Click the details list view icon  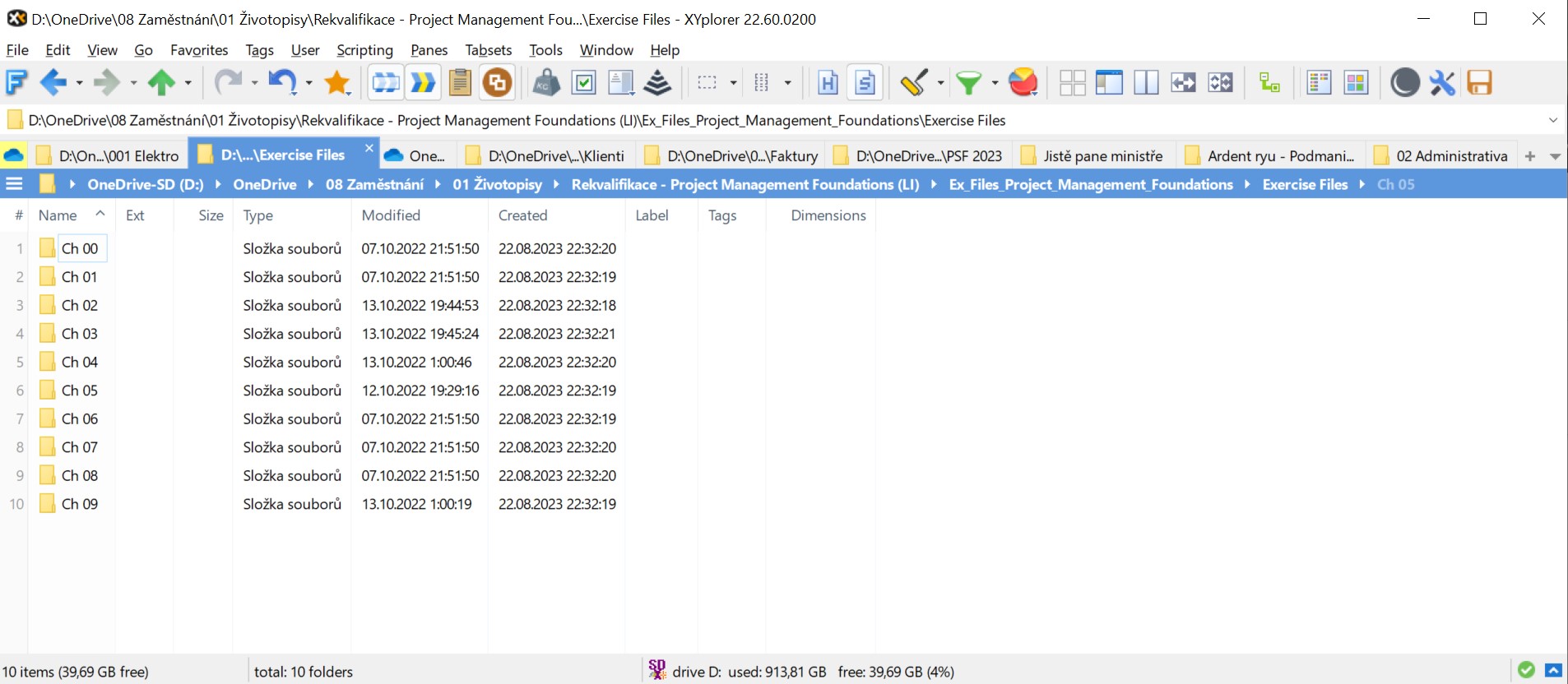point(1319,82)
